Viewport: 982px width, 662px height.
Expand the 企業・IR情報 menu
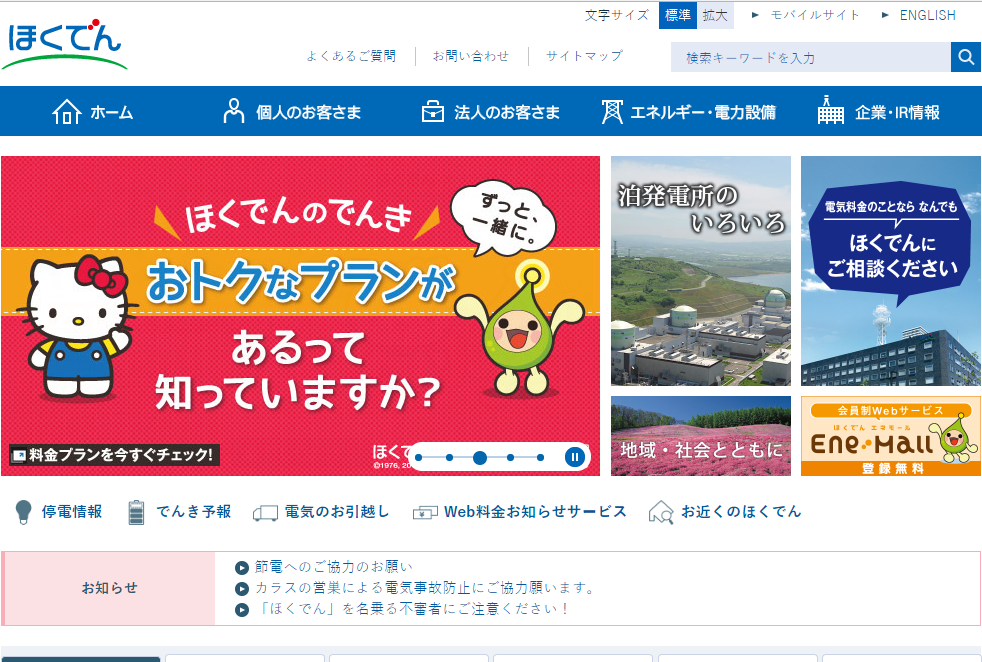pyautogui.click(x=879, y=112)
